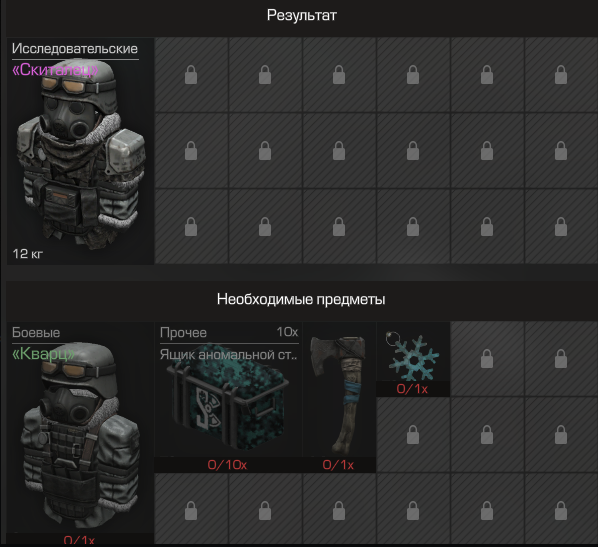This screenshot has height=547, width=598.
Task: Select the anomalous crate item Ящик аномальной
Action: [228, 397]
